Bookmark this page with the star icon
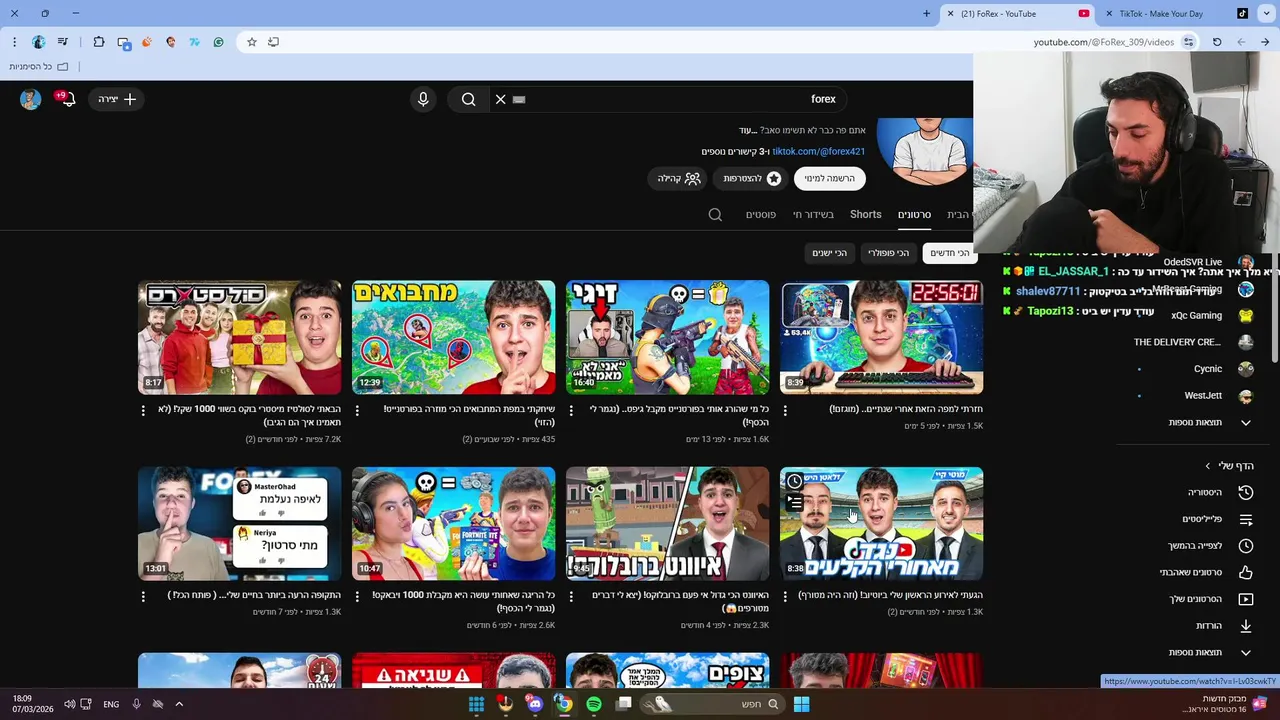1280x720 pixels. [252, 42]
